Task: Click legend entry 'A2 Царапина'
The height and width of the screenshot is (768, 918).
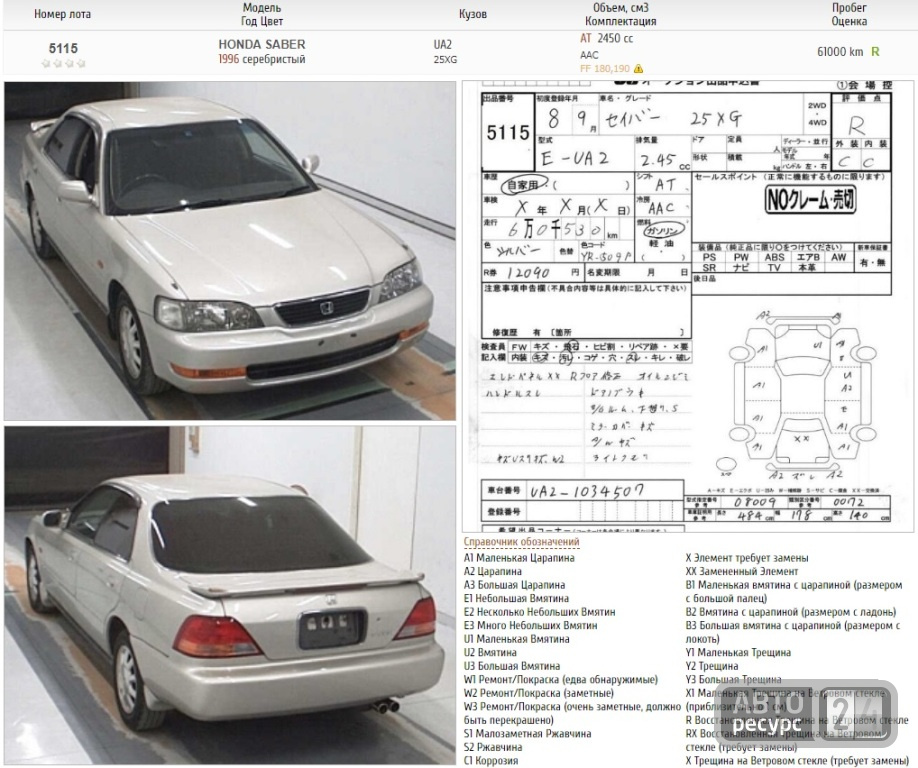Action: click(x=492, y=571)
